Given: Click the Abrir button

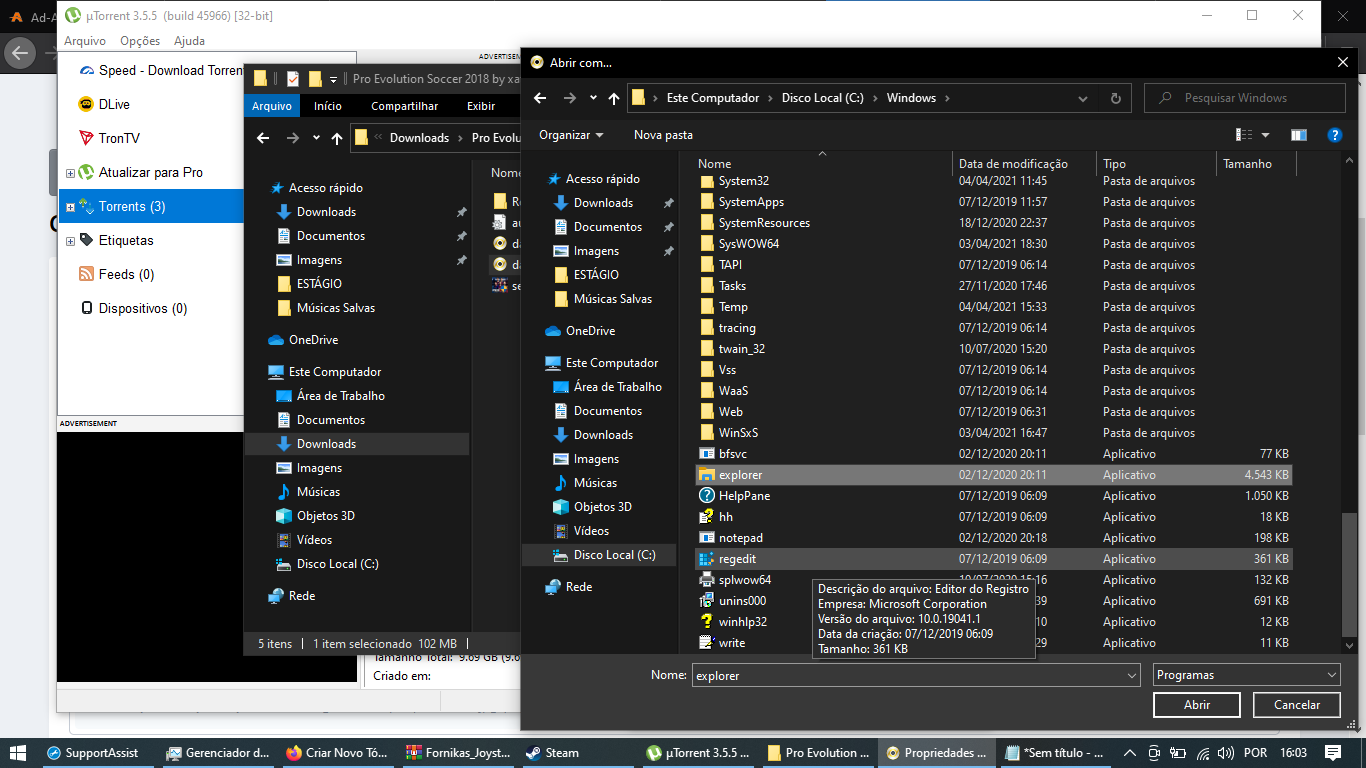Looking at the screenshot, I should [x=1197, y=705].
